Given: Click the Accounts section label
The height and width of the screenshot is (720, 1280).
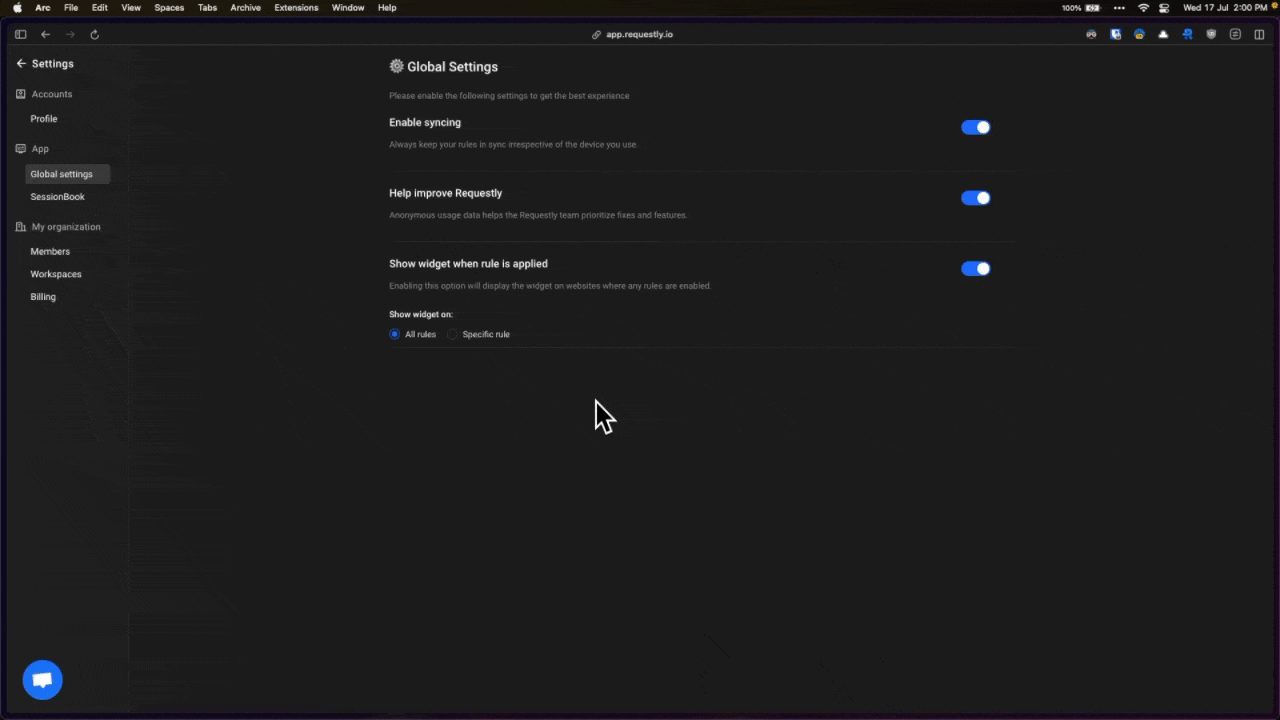Looking at the screenshot, I should point(52,94).
